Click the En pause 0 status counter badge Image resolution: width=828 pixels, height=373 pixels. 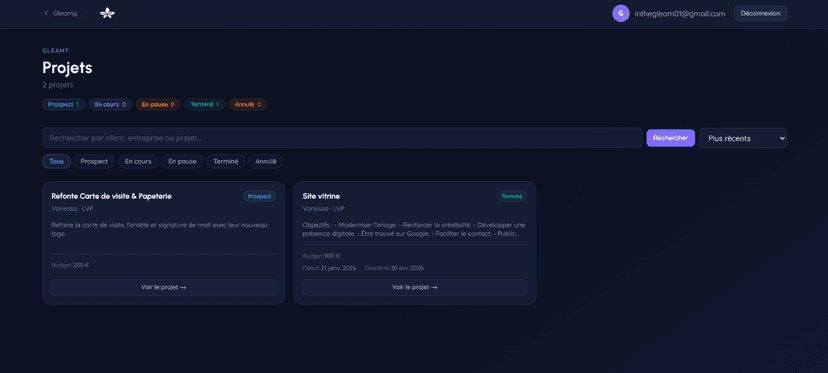coord(158,105)
